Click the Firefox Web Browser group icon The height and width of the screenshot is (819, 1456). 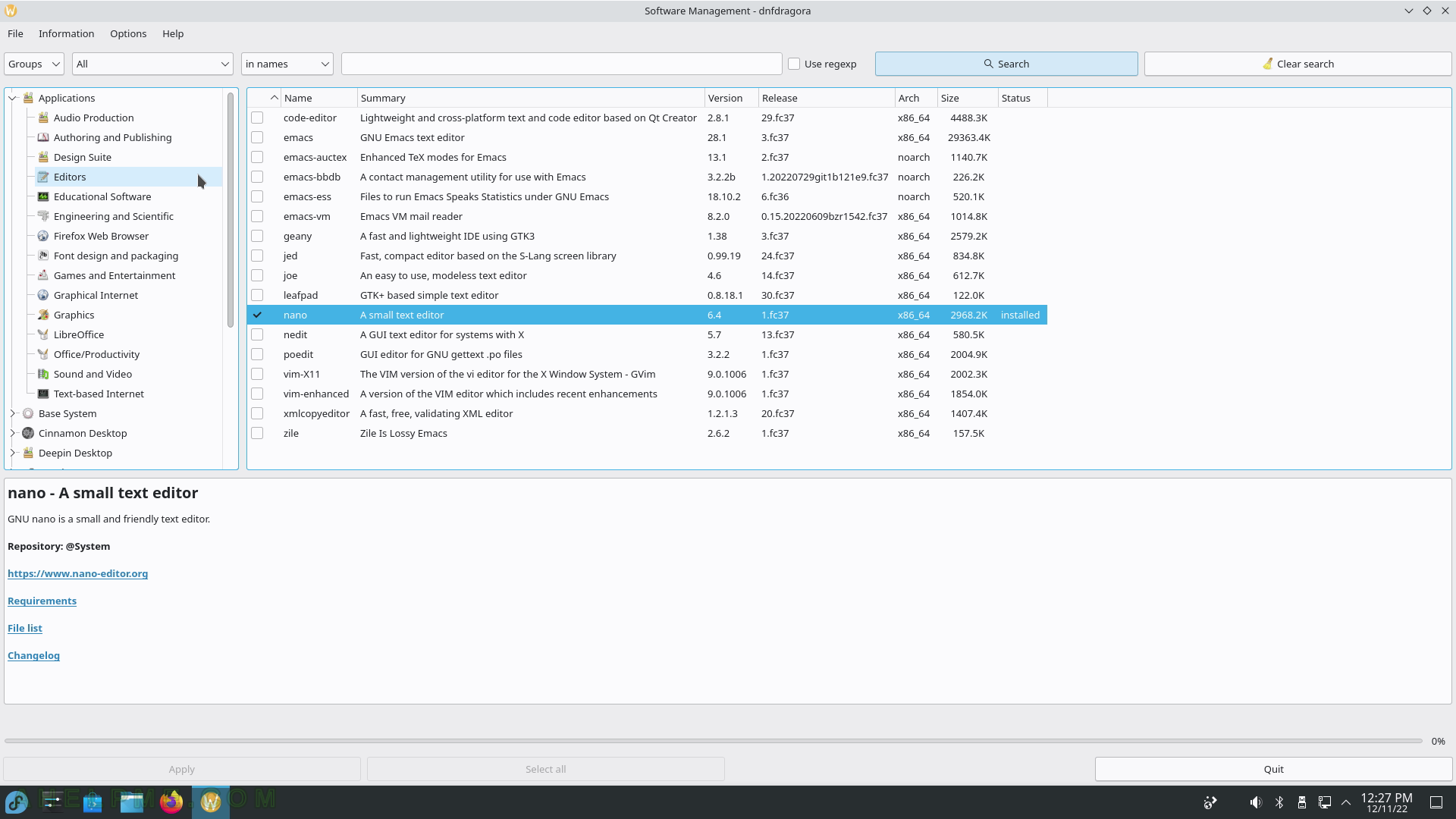(x=43, y=236)
